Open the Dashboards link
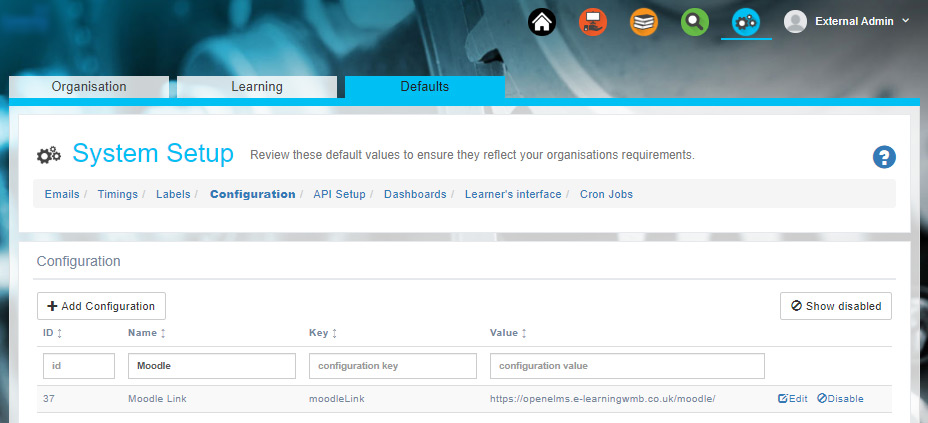The height and width of the screenshot is (423, 928). coord(415,194)
